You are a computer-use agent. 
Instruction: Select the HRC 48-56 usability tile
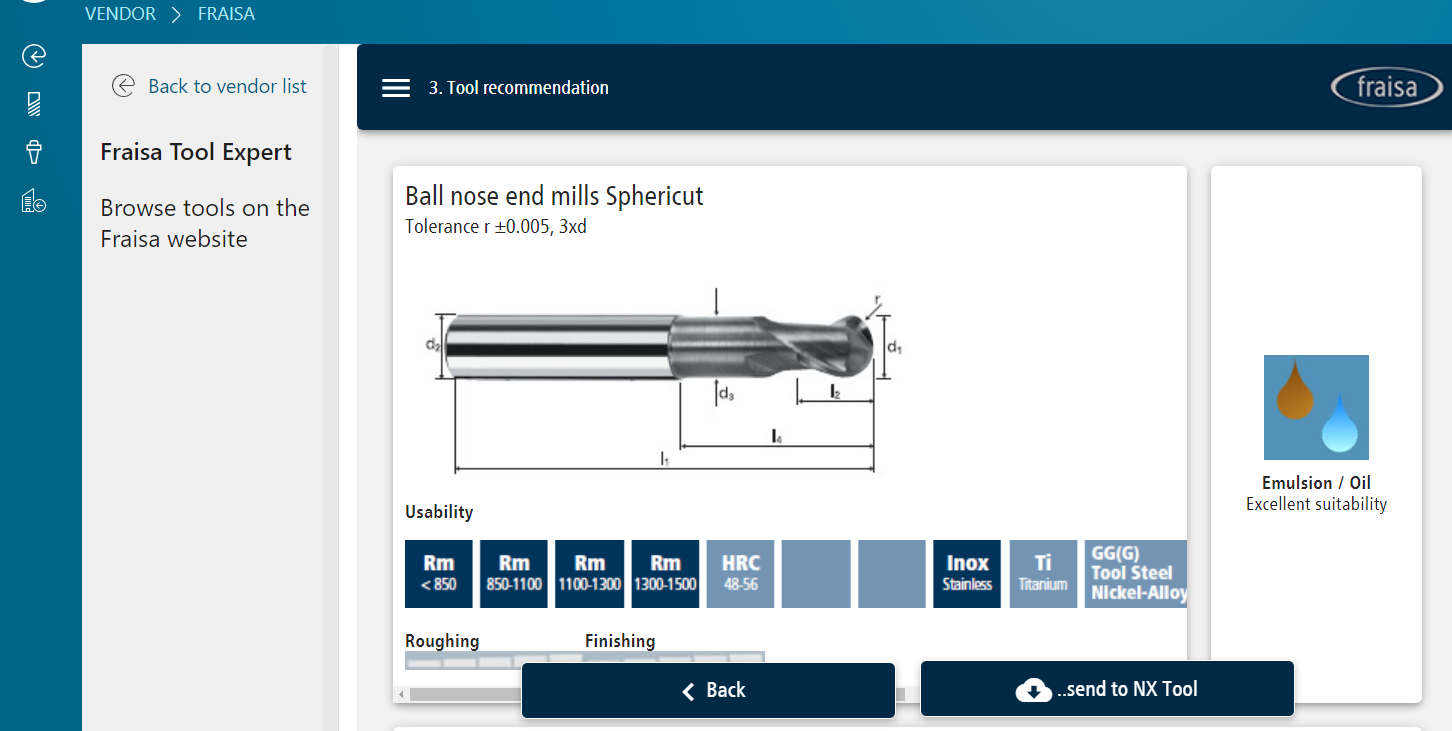pyautogui.click(x=741, y=574)
